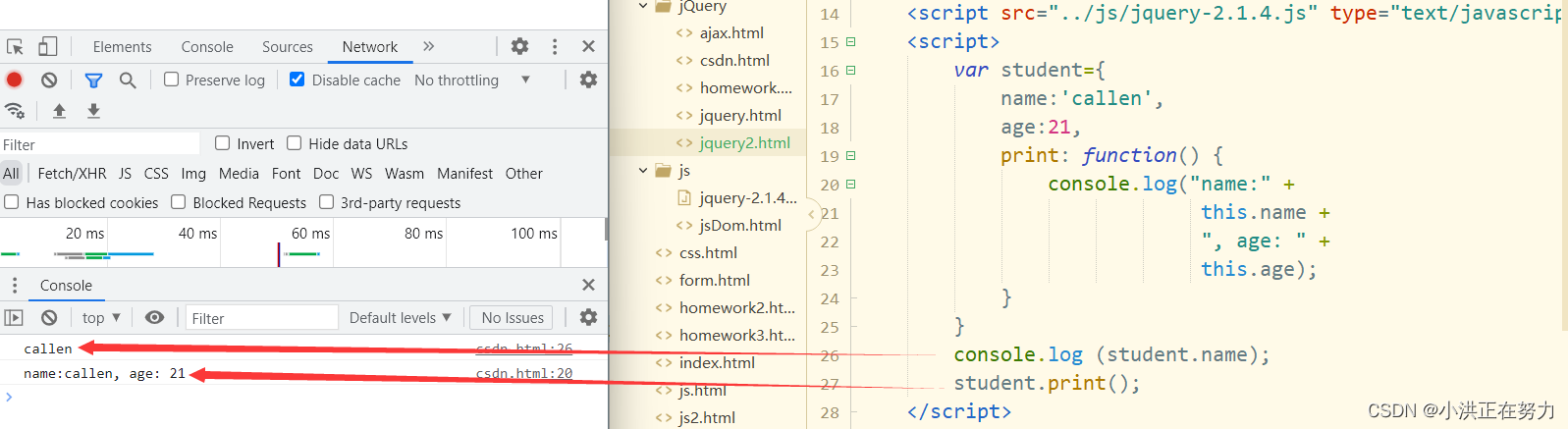Open Default levels dropdown
The height and width of the screenshot is (429, 1568).
[400, 317]
